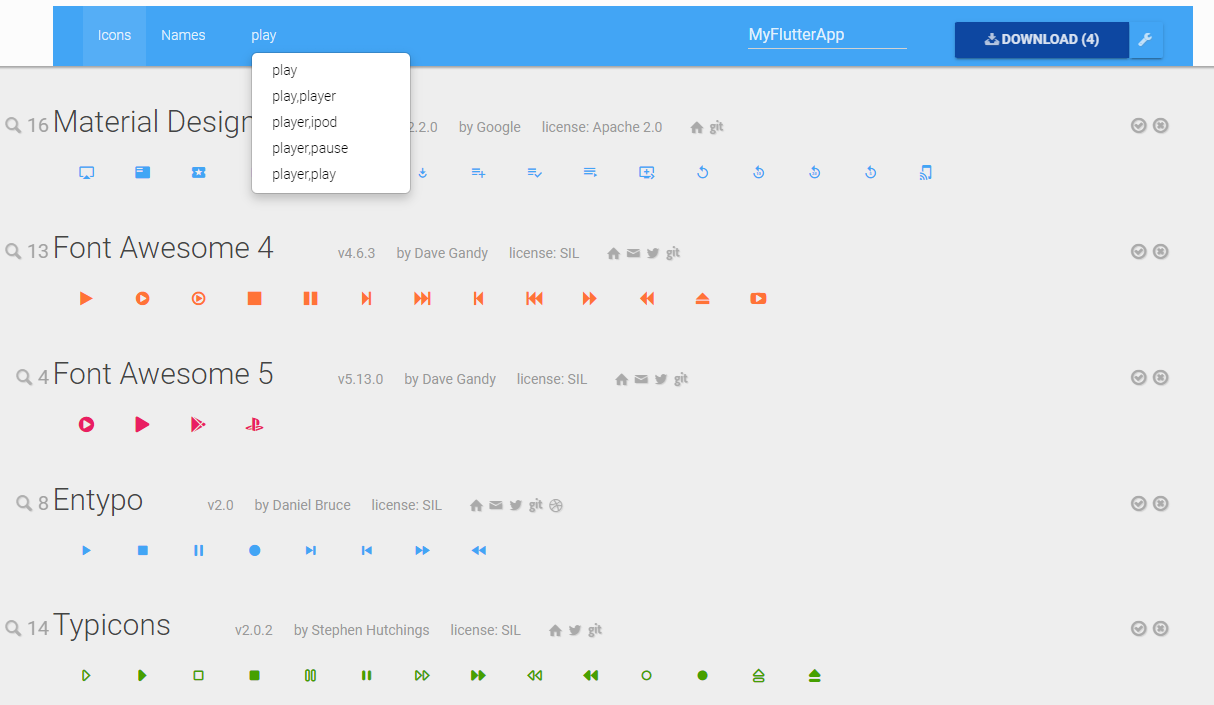Select the Font Awesome 4 play triangle icon

pos(87,298)
